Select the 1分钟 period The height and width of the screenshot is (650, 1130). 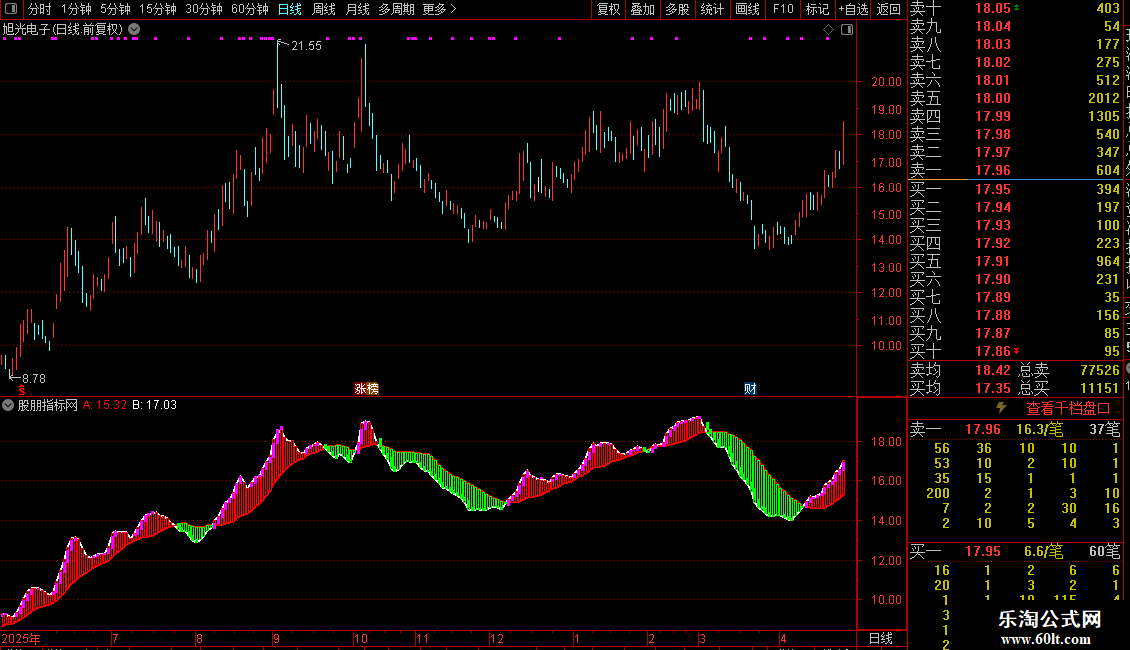tap(76, 9)
